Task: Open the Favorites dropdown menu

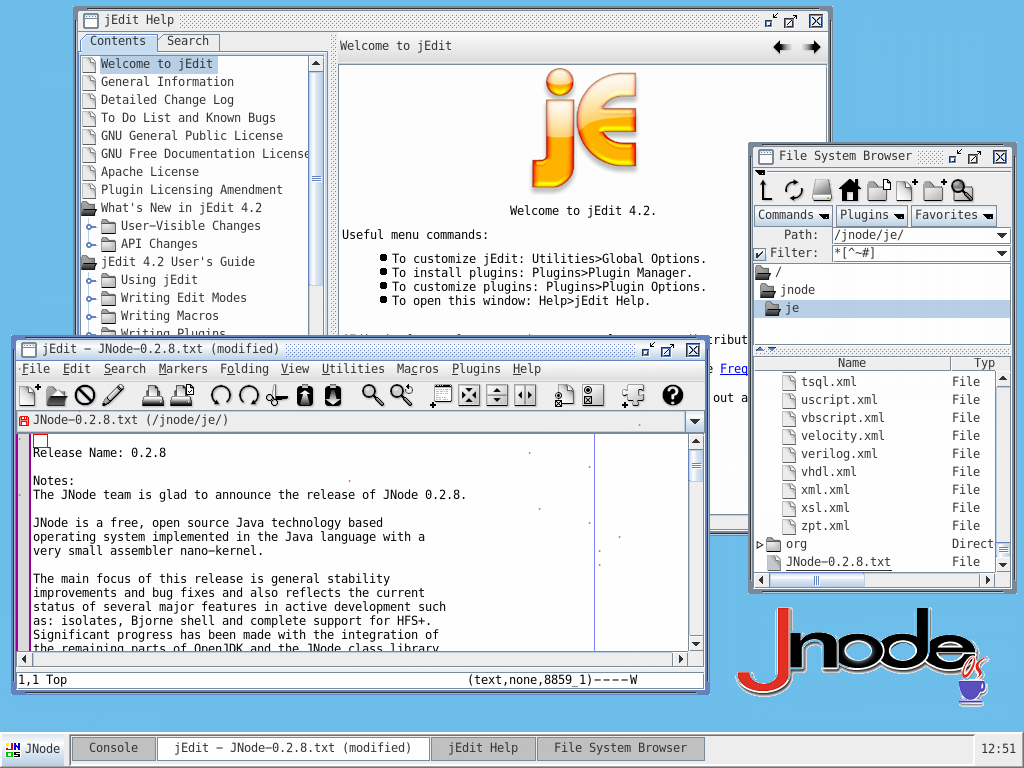Action: [x=954, y=215]
